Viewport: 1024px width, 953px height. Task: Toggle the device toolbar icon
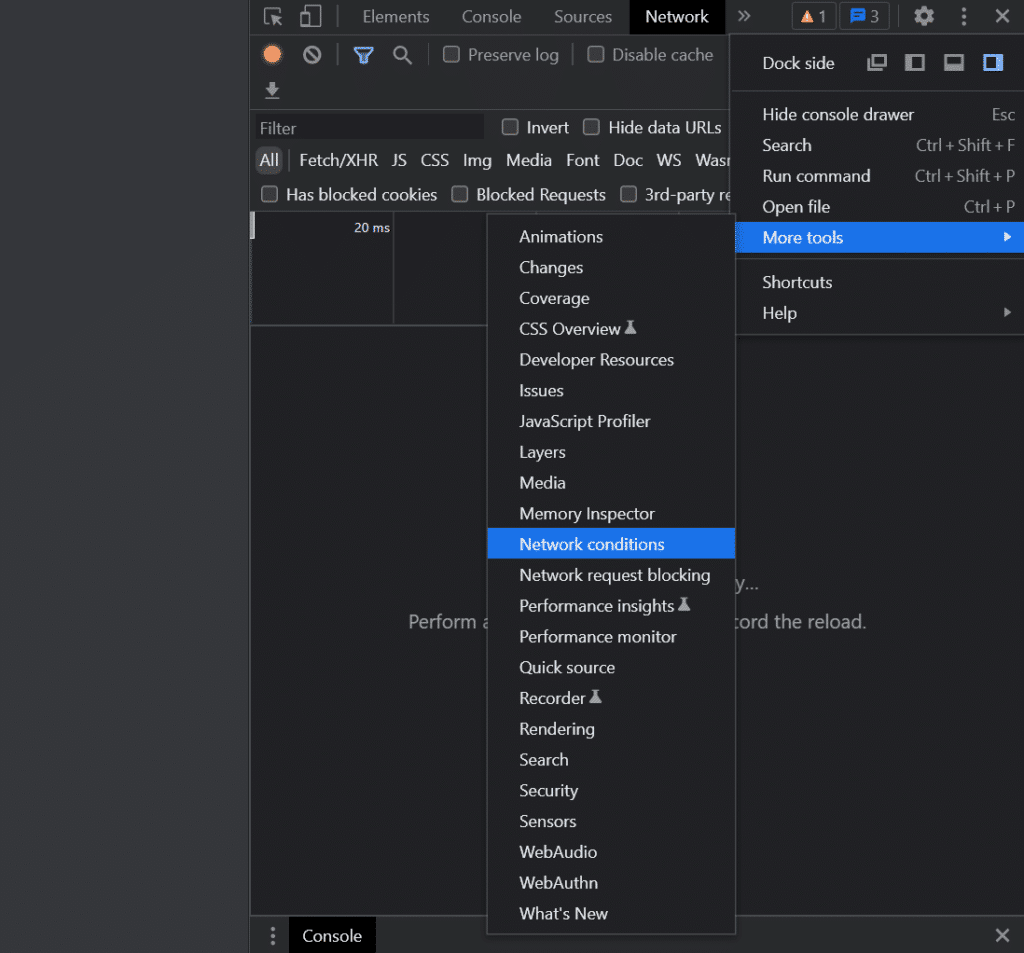310,17
